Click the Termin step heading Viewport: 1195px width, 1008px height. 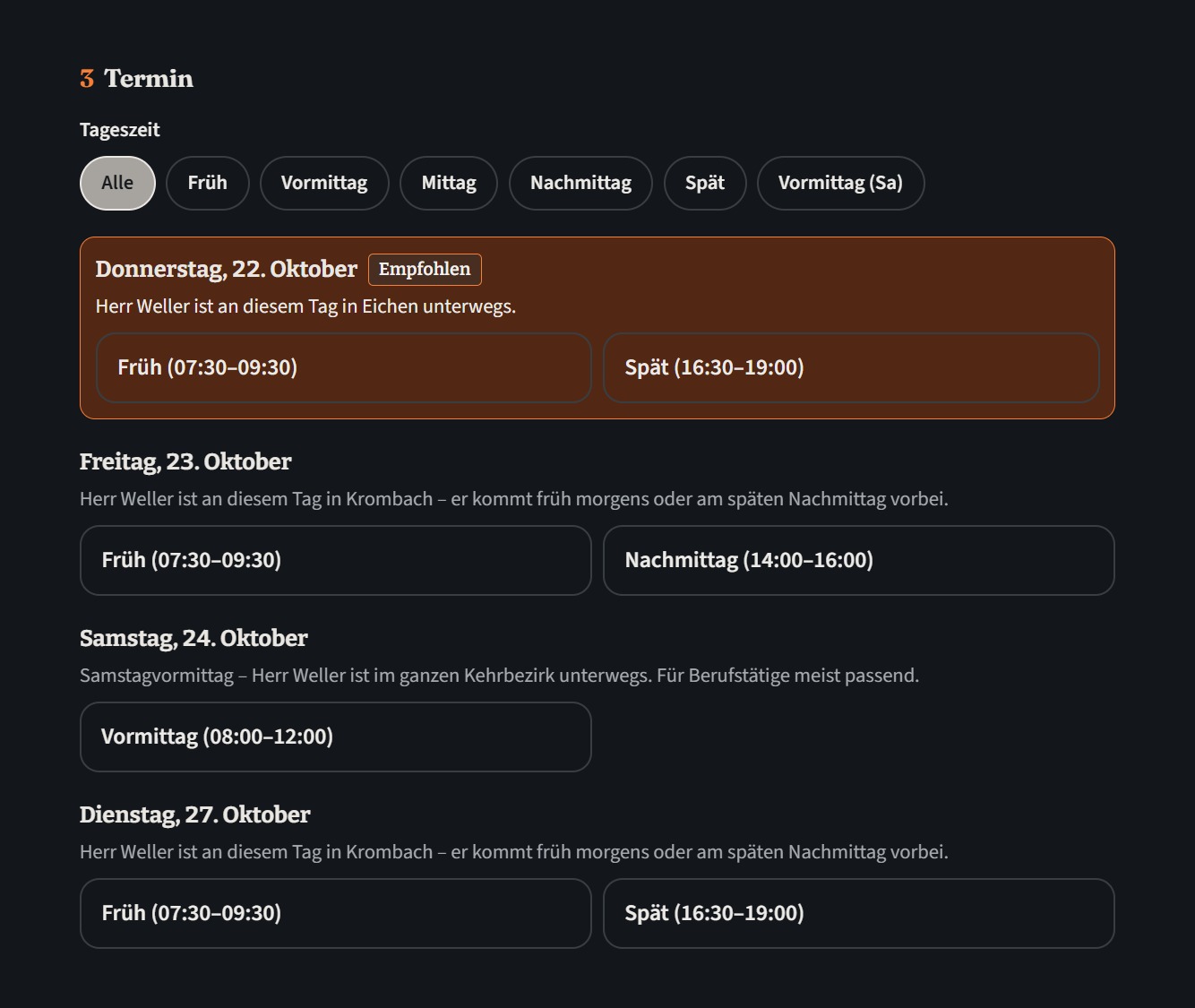137,79
